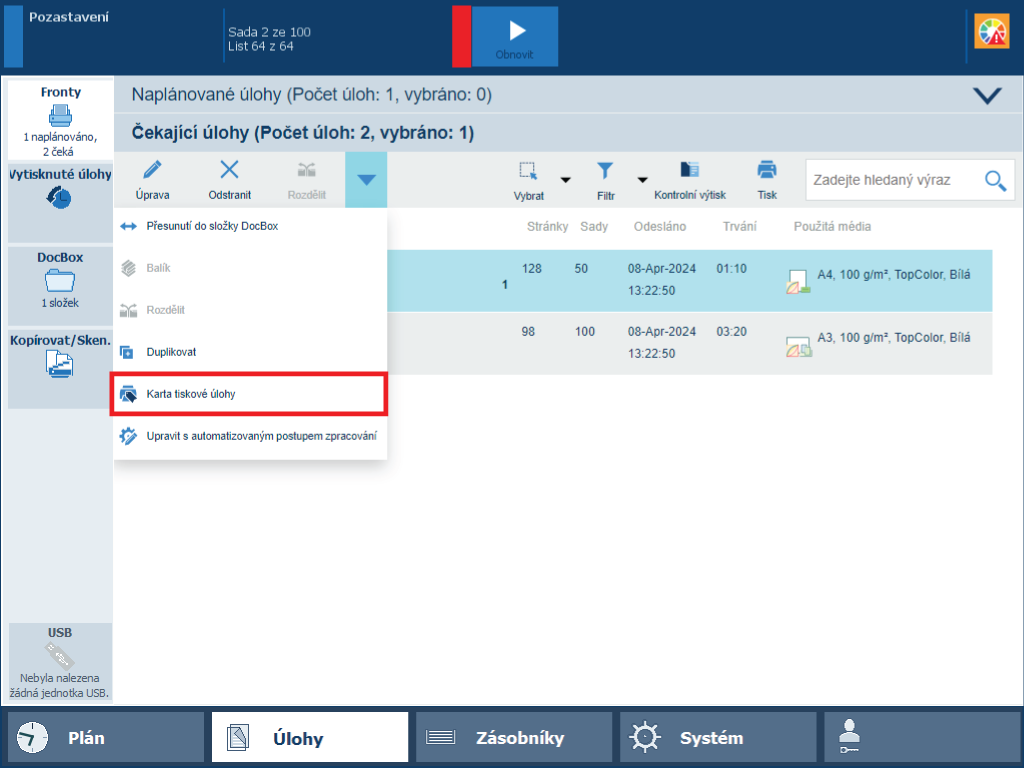Click the Stránky column header
The width and height of the screenshot is (1024, 768).
click(547, 227)
